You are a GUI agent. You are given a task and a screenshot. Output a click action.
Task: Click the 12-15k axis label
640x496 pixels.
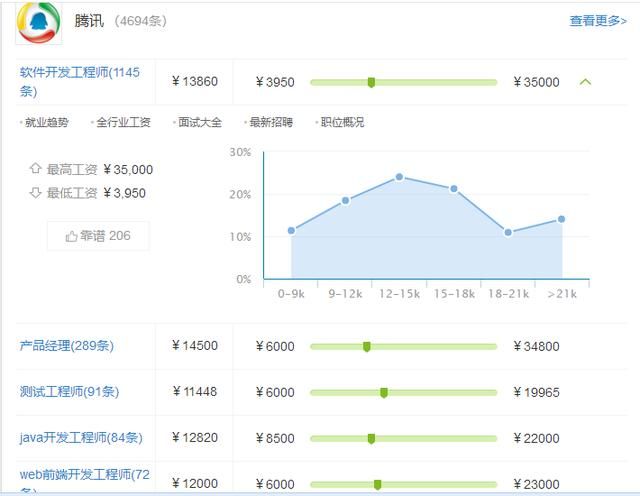point(399,294)
